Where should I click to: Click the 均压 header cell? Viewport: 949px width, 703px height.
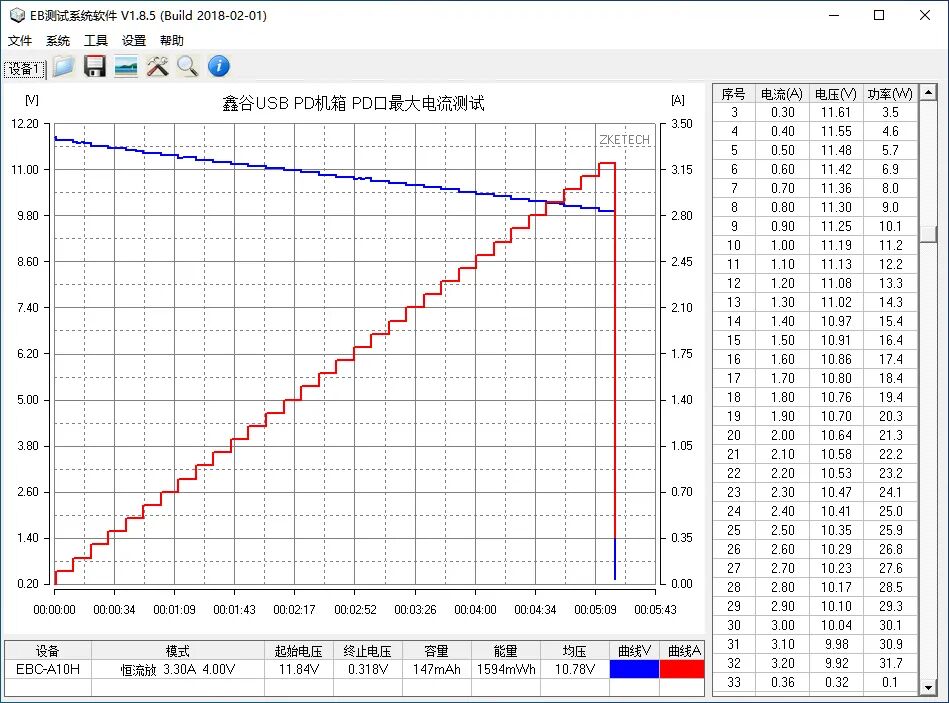(574, 651)
